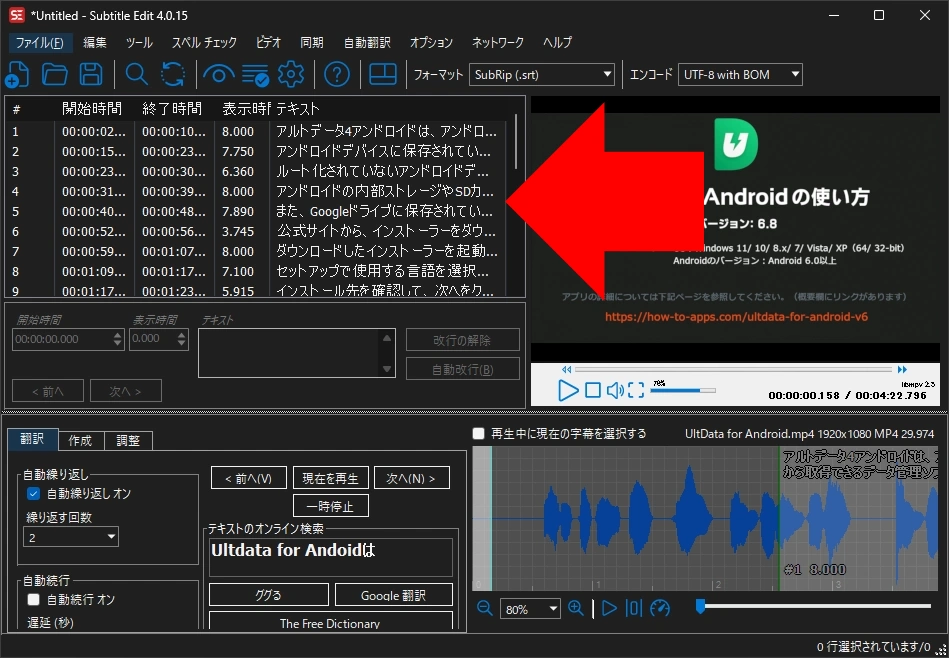This screenshot has height=658, width=949.
Task: Open the ファイル(F) menu
Action: [x=40, y=42]
